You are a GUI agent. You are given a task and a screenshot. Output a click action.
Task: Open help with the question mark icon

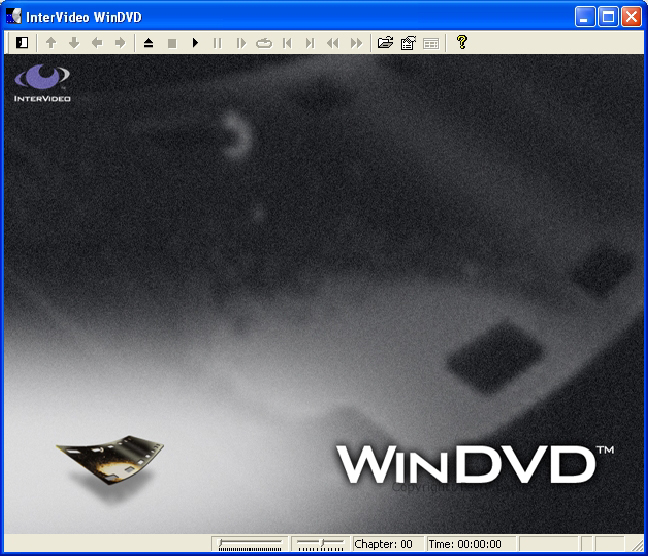coord(462,42)
